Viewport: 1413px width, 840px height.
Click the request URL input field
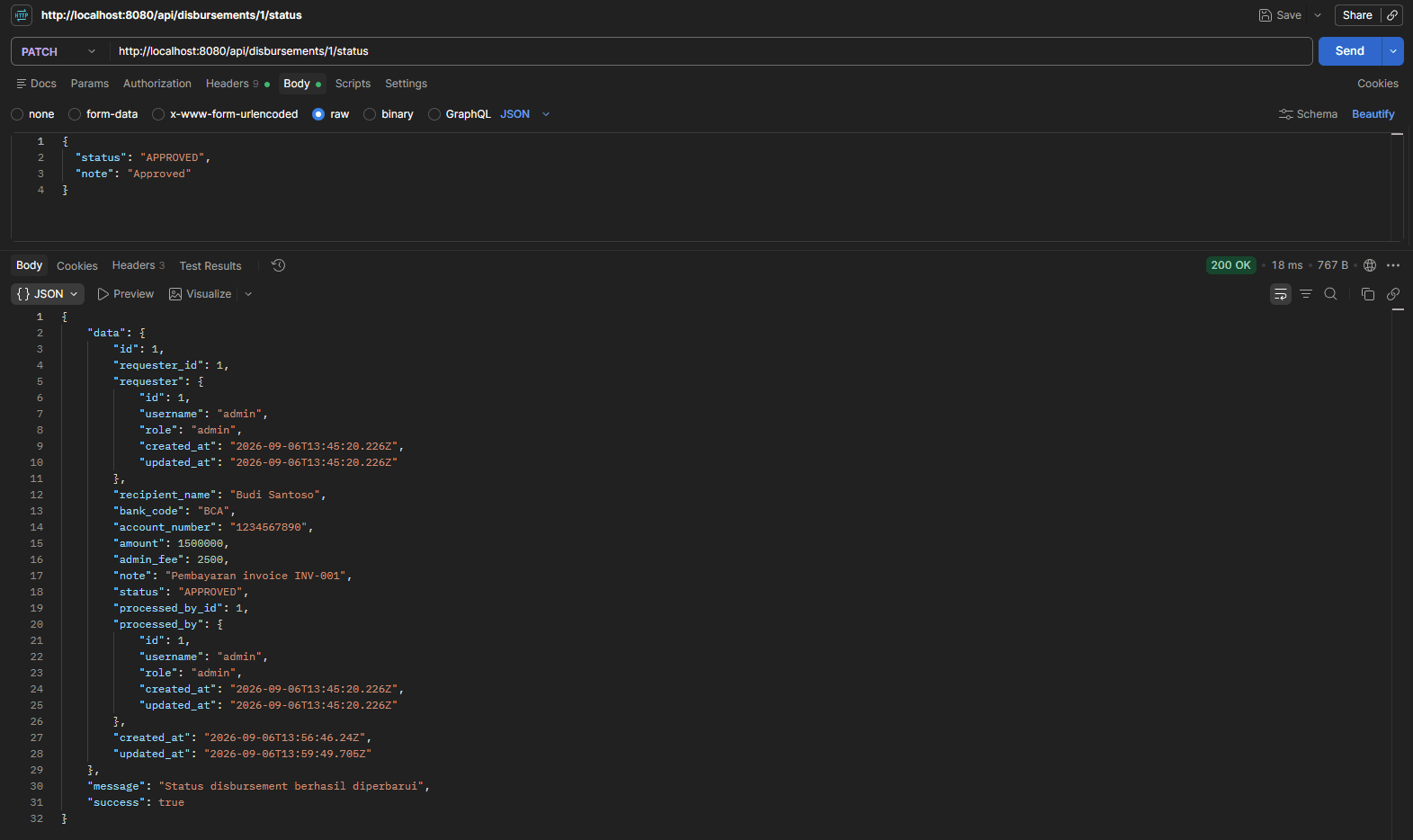(711, 51)
